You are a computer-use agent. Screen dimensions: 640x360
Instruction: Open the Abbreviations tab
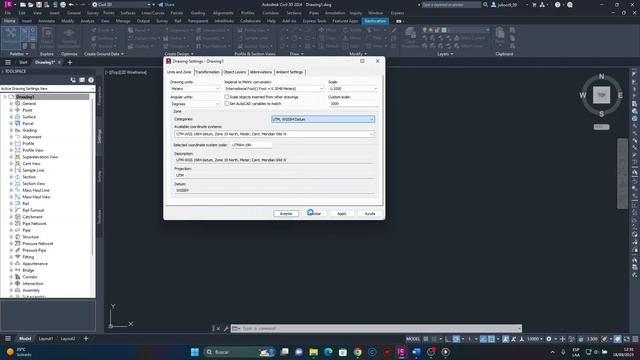pos(260,72)
